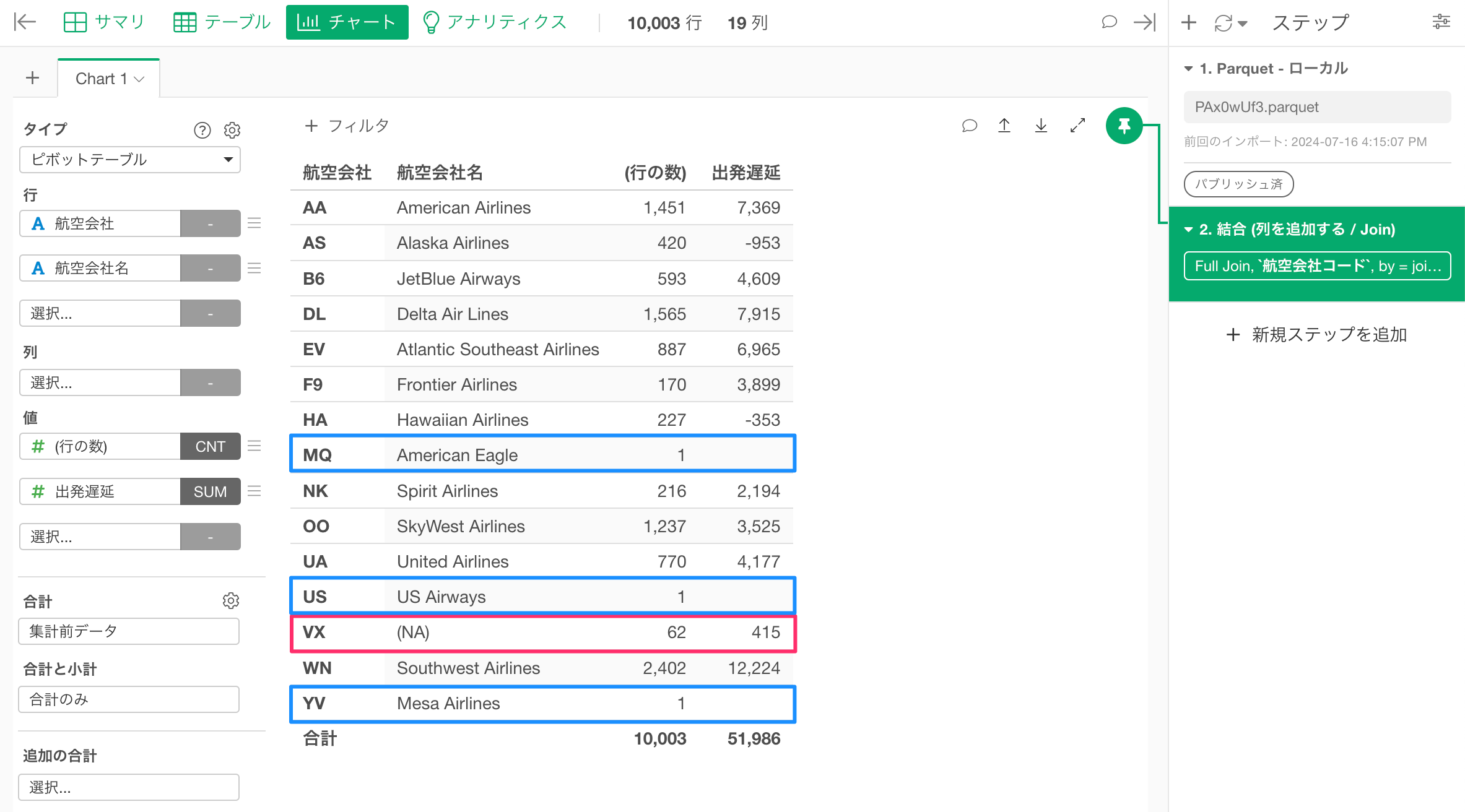This screenshot has height=812, width=1465.
Task: Select the US Airways cell
Action: [x=441, y=597]
